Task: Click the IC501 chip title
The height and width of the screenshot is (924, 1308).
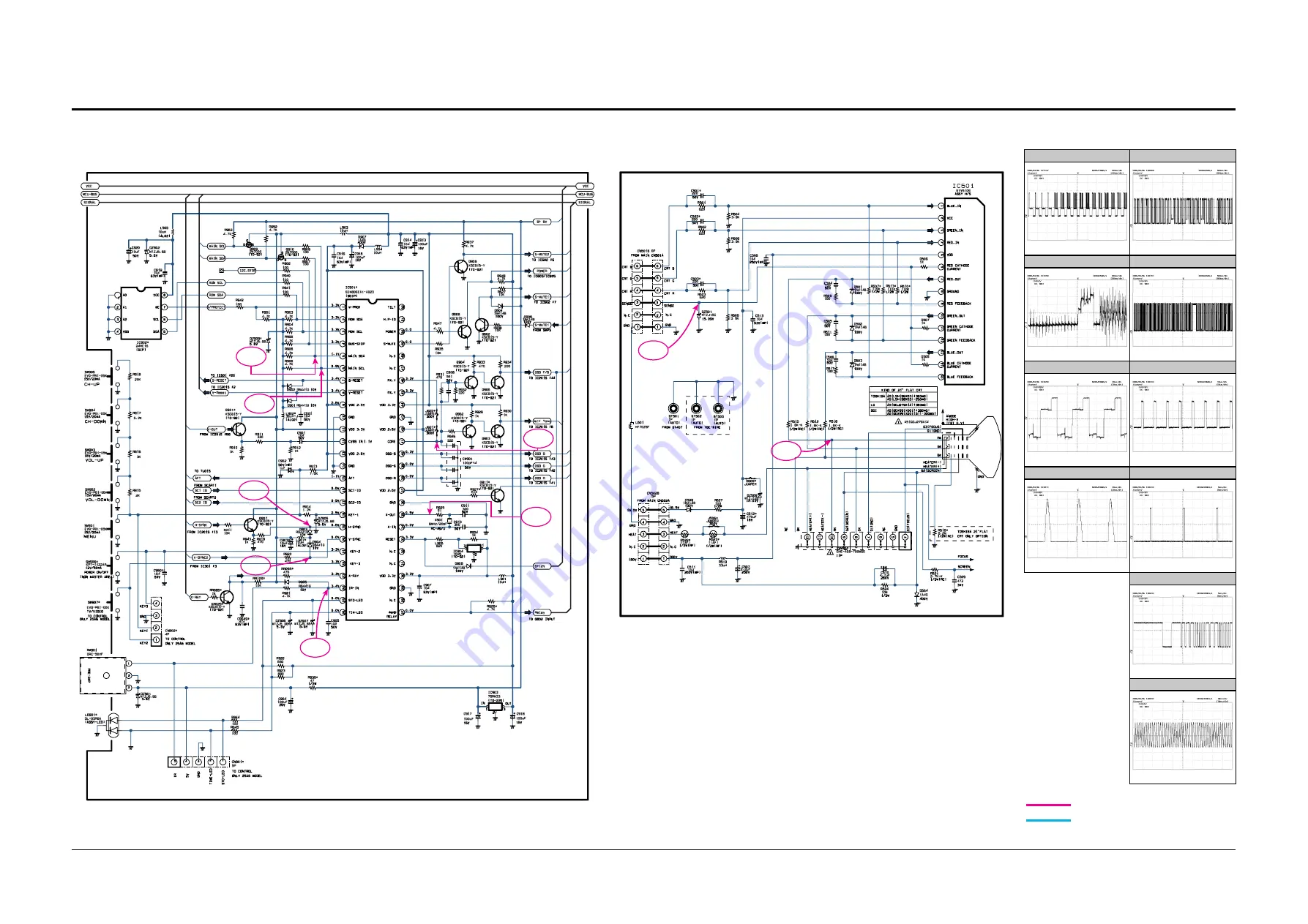Action: click(963, 186)
